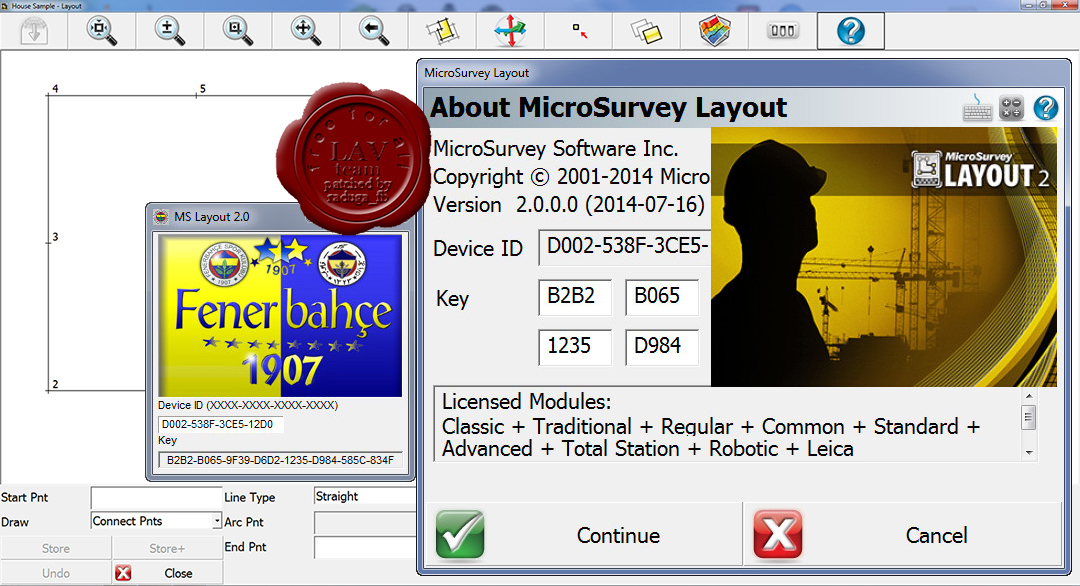Click the About dialog blue help icon

click(x=1045, y=108)
